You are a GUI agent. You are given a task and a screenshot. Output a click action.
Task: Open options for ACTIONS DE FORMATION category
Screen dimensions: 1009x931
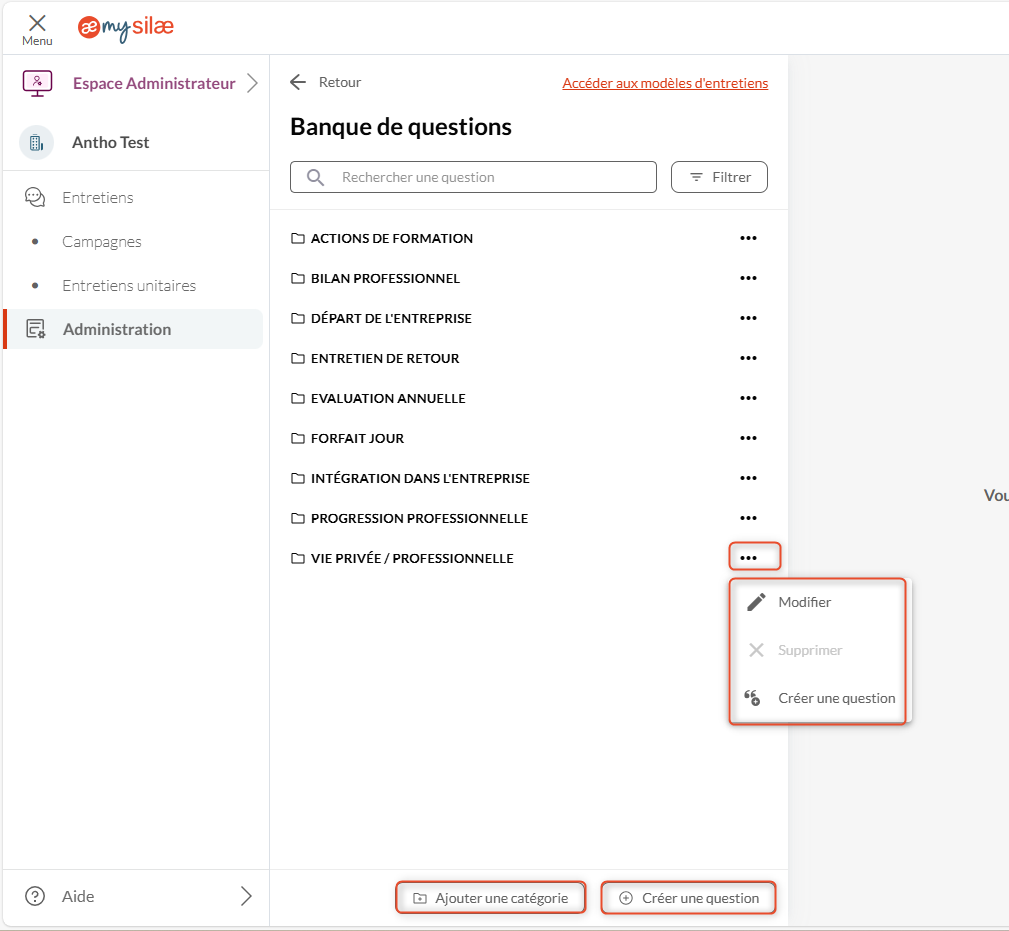pos(748,238)
